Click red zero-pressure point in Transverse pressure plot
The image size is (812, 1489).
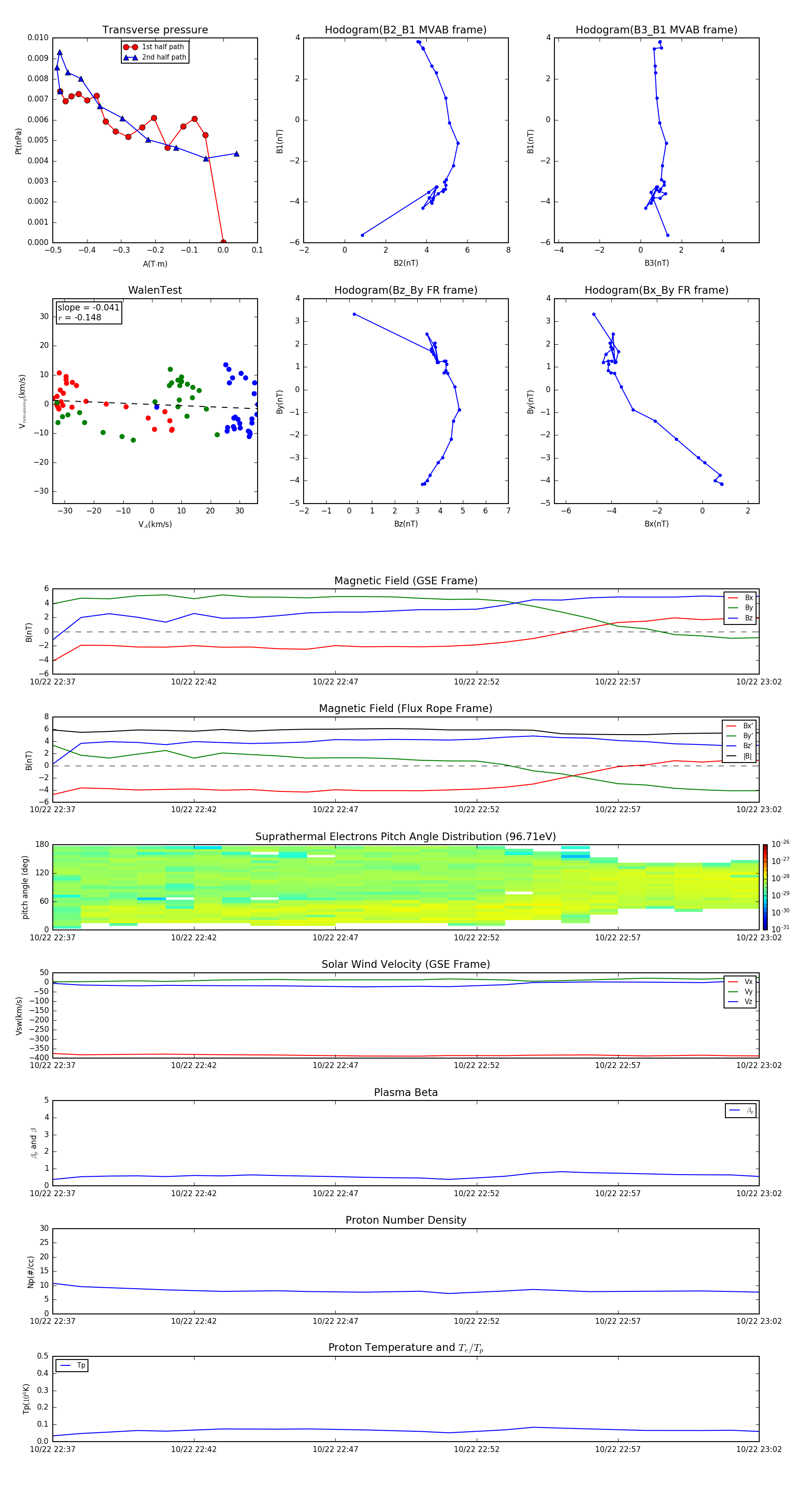coord(223,242)
